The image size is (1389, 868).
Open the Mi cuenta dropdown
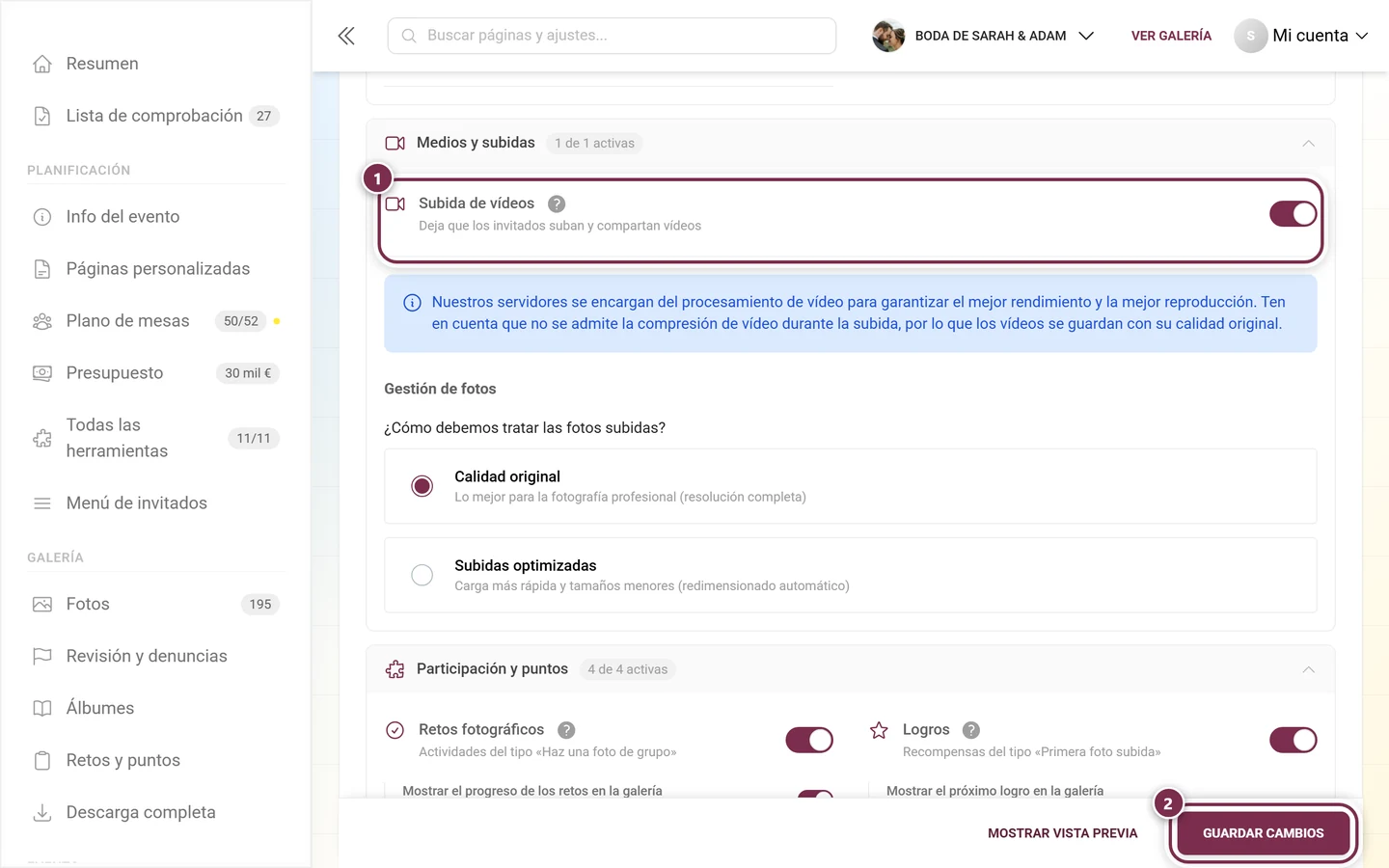[x=1301, y=36]
